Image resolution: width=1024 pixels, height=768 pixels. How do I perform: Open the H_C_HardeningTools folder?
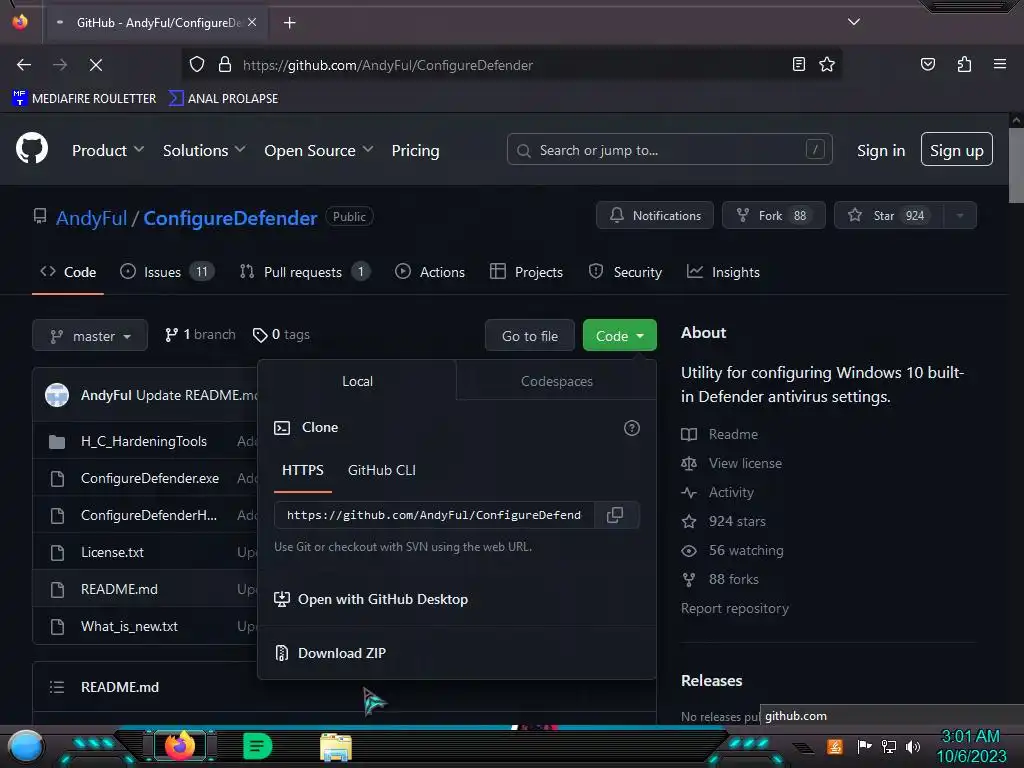(x=144, y=441)
